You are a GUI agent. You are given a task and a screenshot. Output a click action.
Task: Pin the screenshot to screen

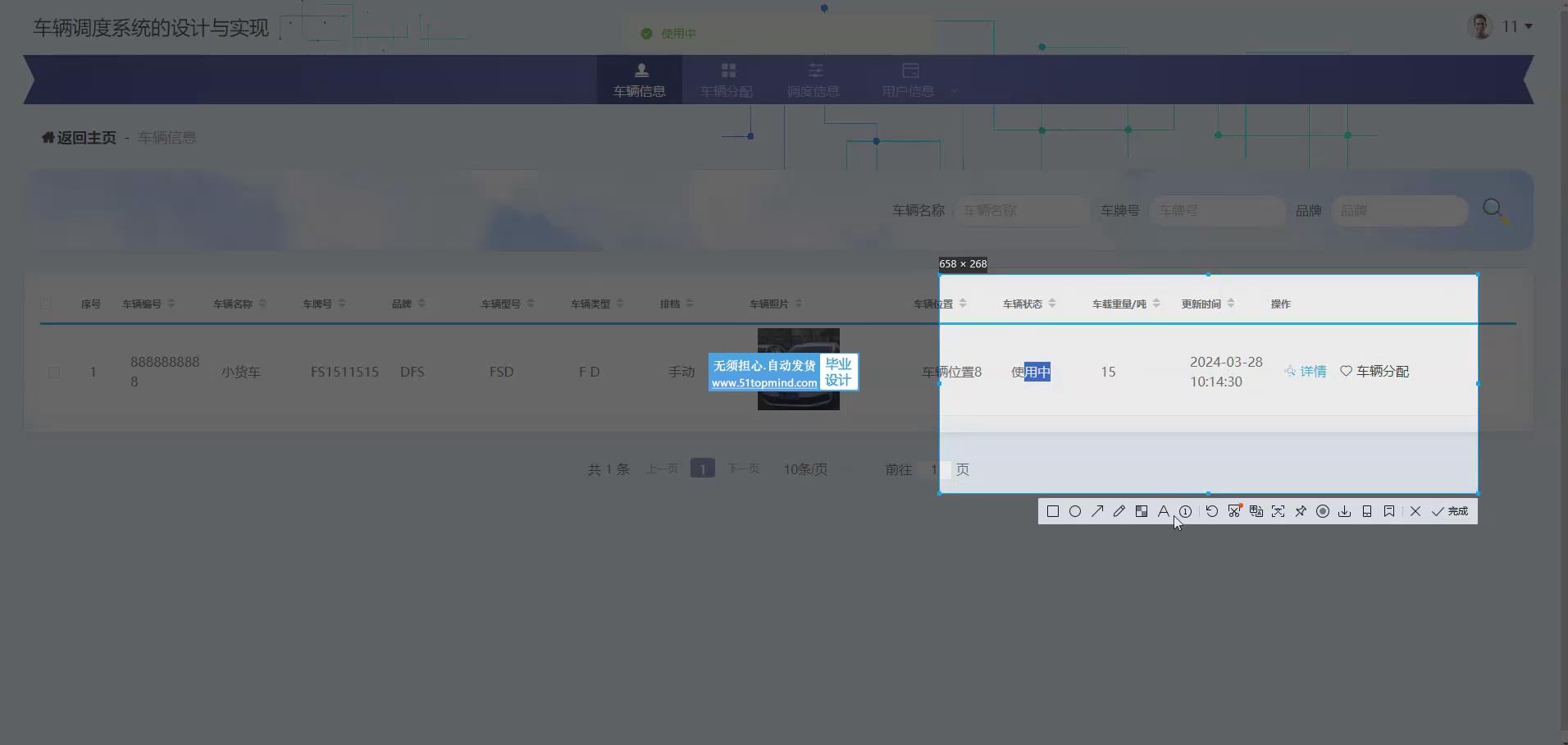click(1301, 511)
